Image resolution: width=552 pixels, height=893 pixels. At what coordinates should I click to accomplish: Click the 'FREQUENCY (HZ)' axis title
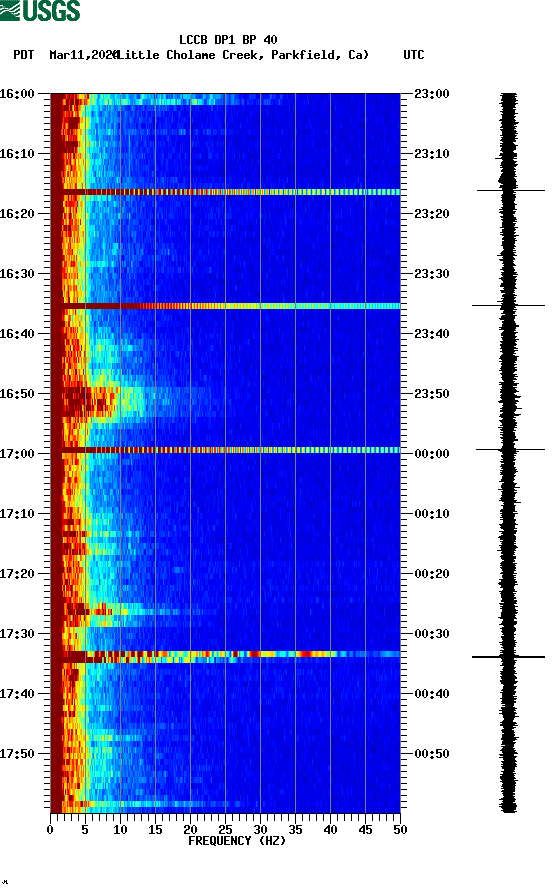[x=237, y=841]
